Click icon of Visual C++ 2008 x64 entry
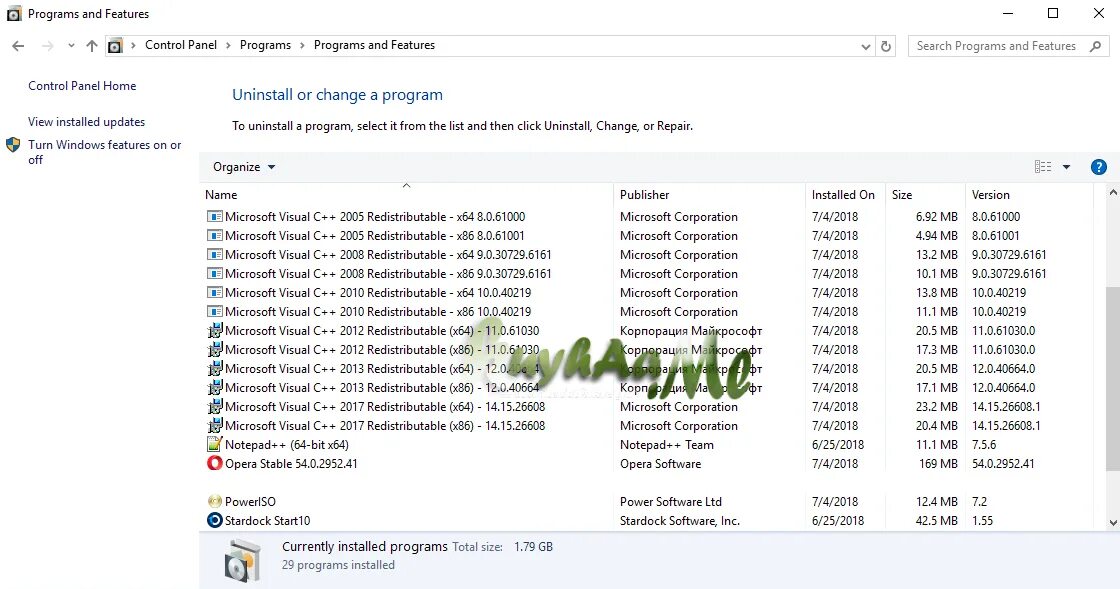 click(214, 254)
